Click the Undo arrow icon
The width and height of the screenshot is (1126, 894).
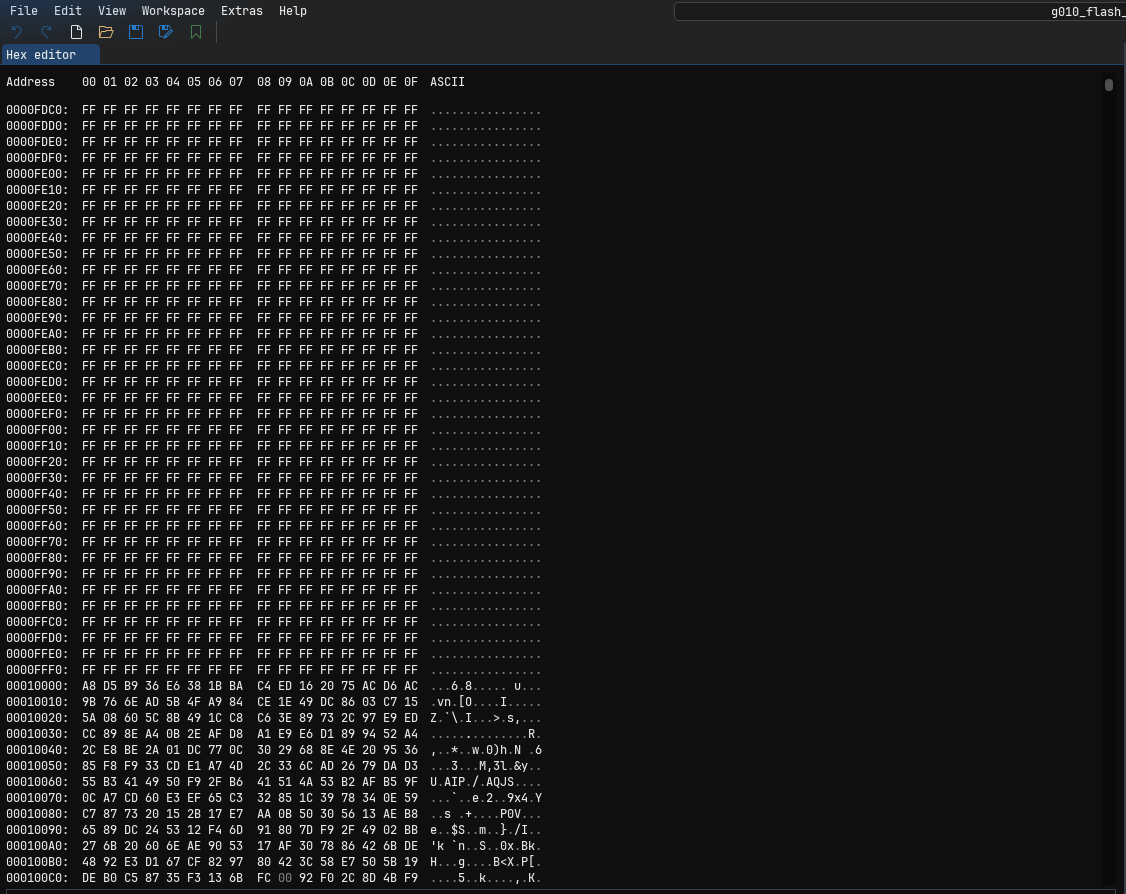pyautogui.click(x=16, y=32)
